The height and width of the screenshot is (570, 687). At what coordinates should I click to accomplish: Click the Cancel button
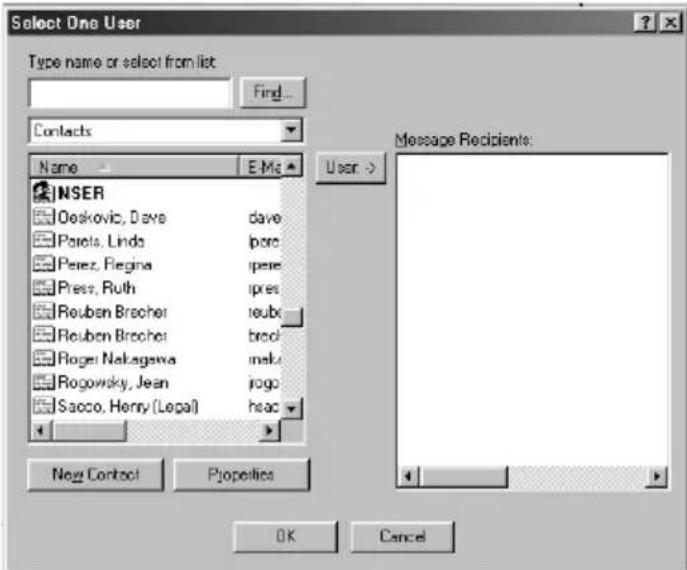[x=402, y=536]
